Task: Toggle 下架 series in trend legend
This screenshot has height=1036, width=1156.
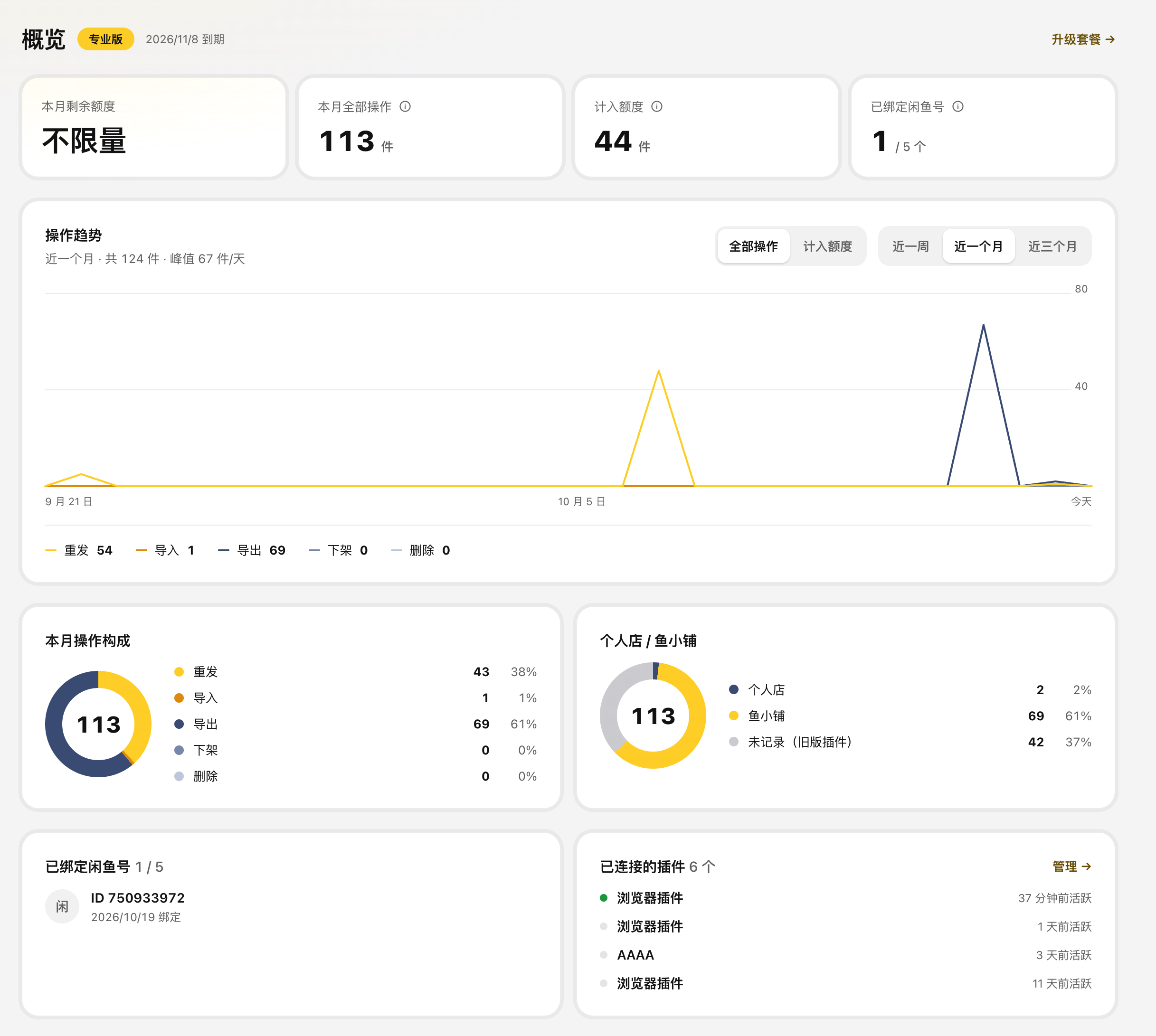Action: coord(338,550)
